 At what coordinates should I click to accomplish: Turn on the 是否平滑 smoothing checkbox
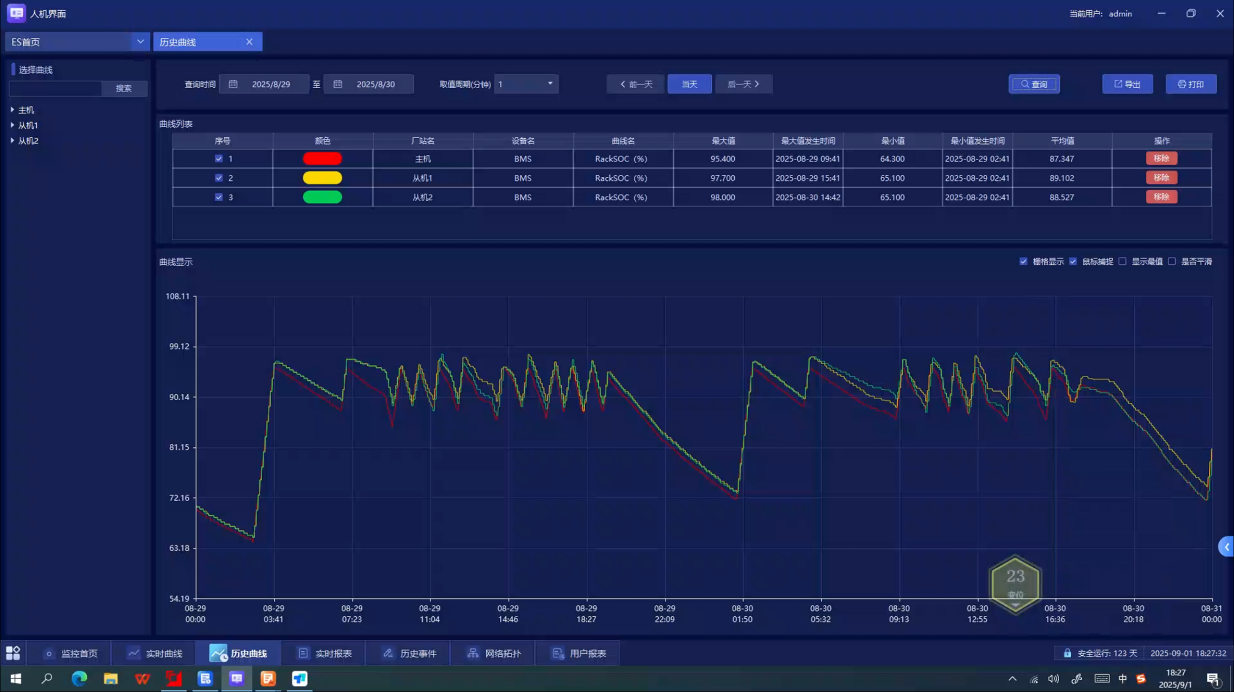pyautogui.click(x=1172, y=262)
